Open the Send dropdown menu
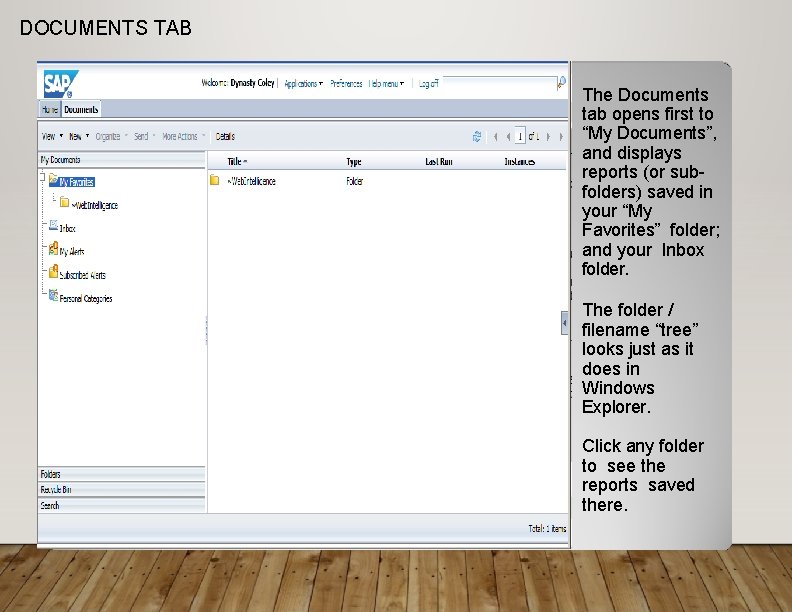Screen dimensions: 792x612 [x=144, y=136]
